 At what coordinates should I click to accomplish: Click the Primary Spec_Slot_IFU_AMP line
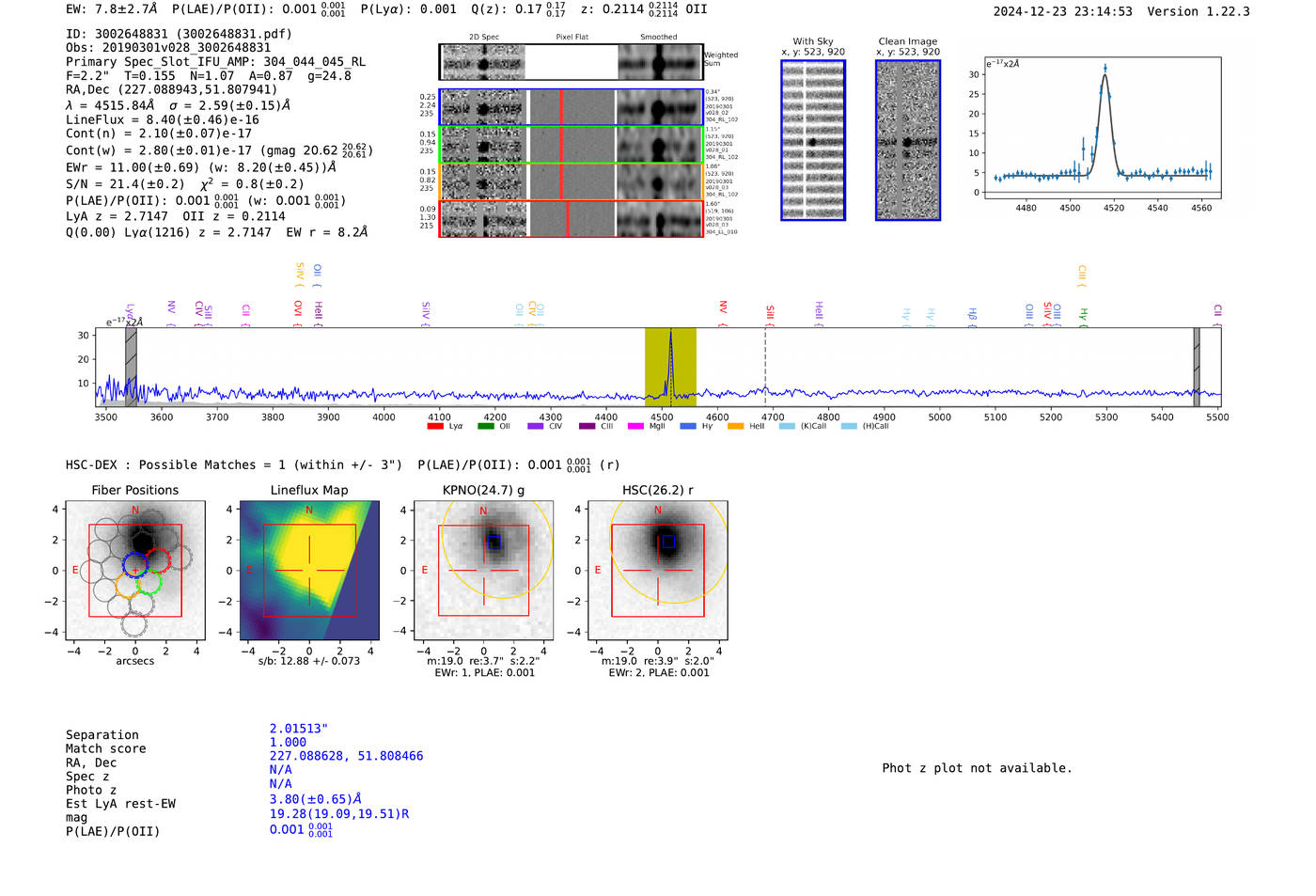click(216, 62)
